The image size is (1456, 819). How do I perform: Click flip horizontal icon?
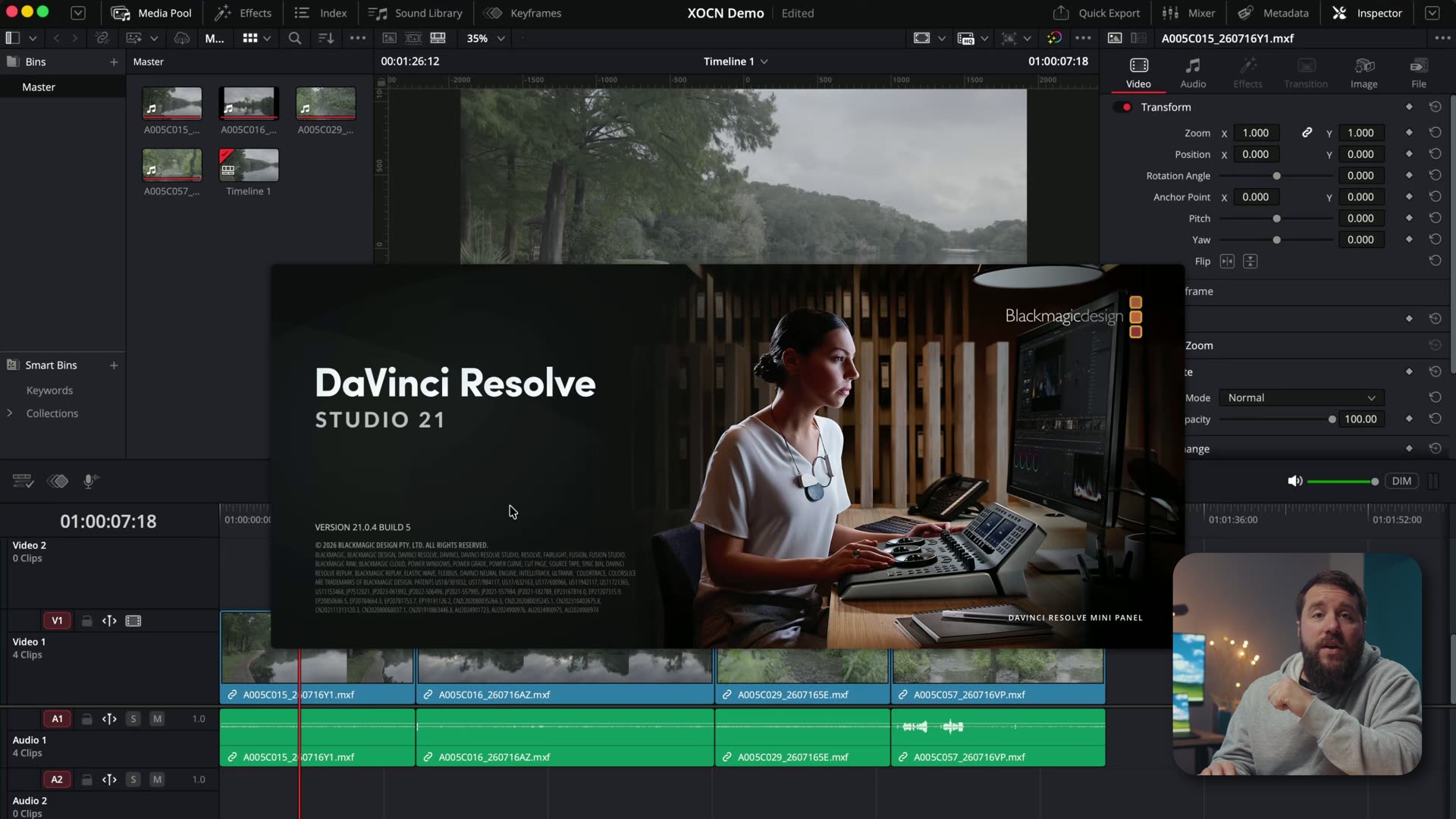pyautogui.click(x=1227, y=262)
